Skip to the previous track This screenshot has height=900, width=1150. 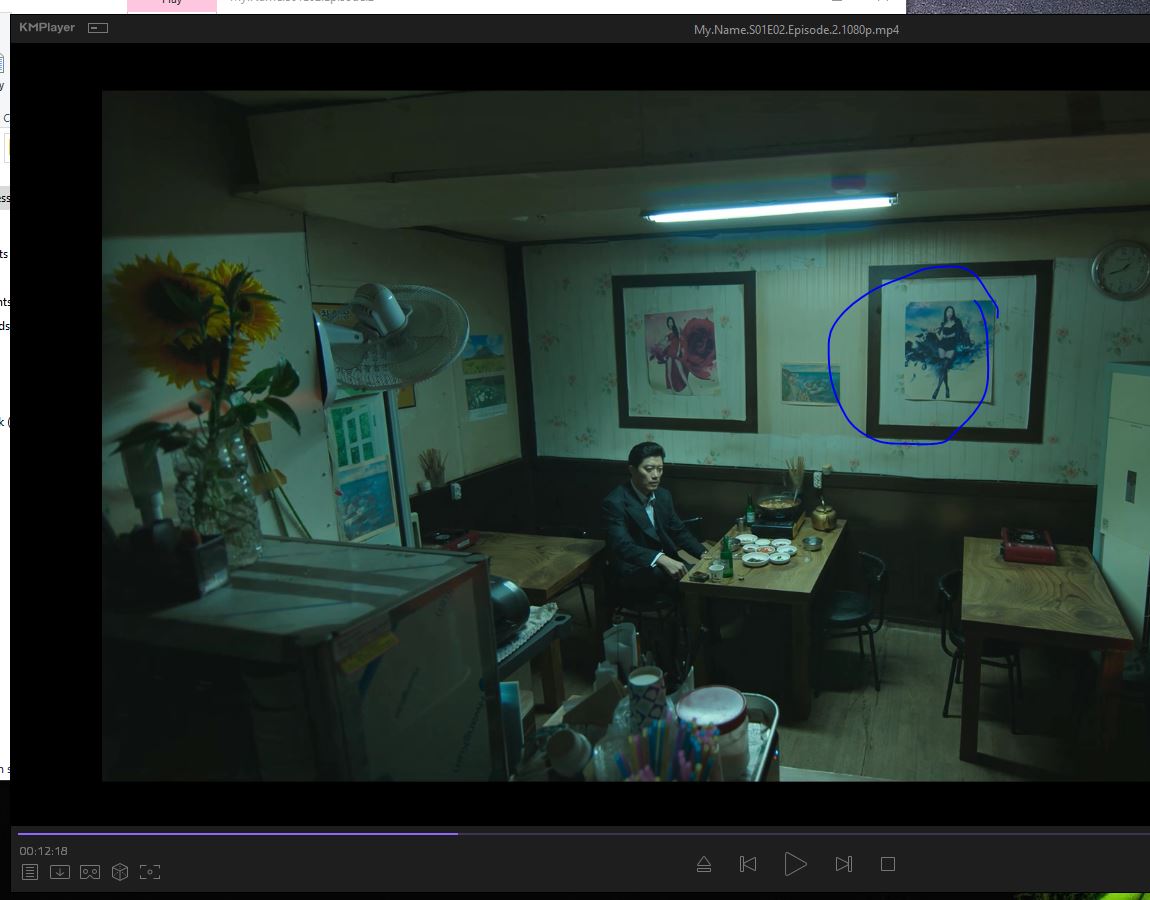click(748, 864)
